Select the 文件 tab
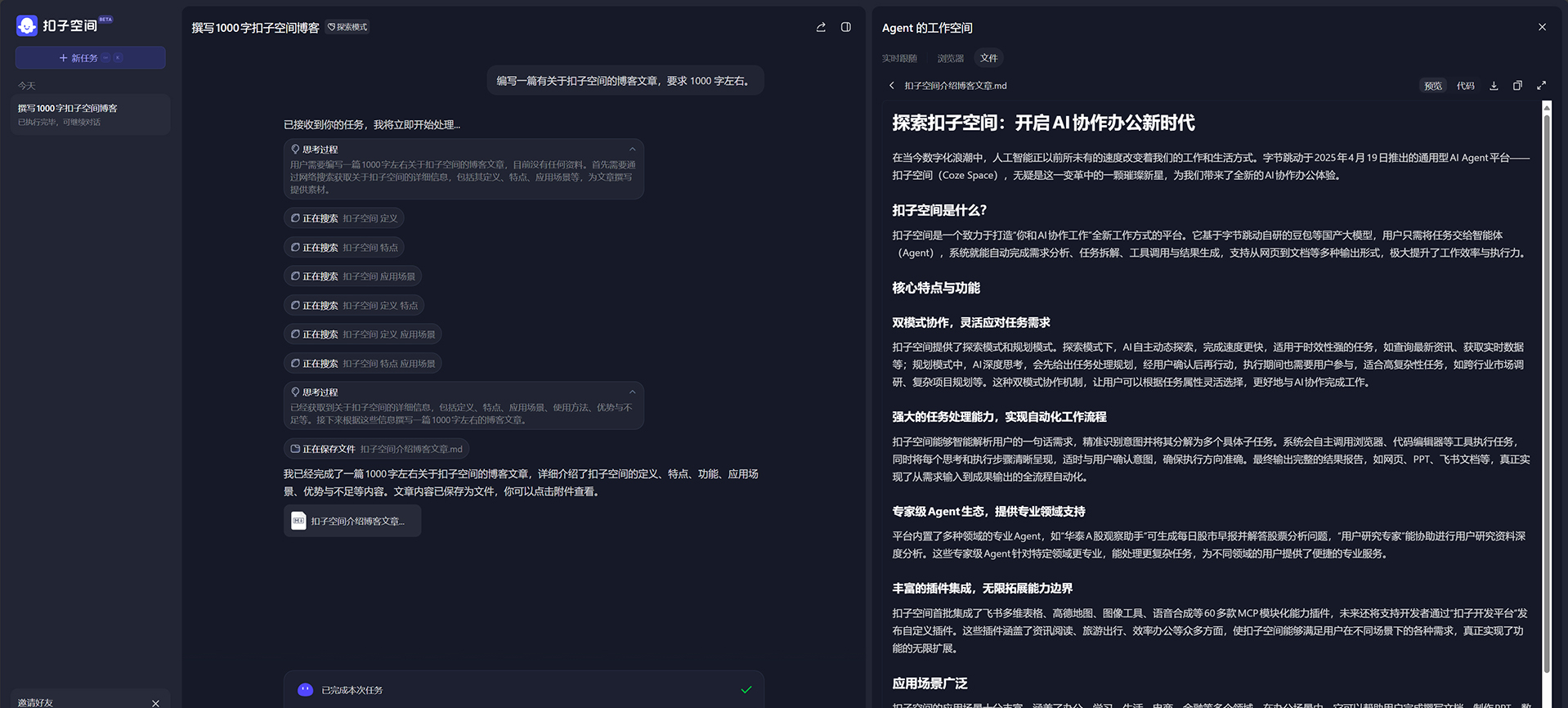The width and height of the screenshot is (1568, 708). click(989, 58)
